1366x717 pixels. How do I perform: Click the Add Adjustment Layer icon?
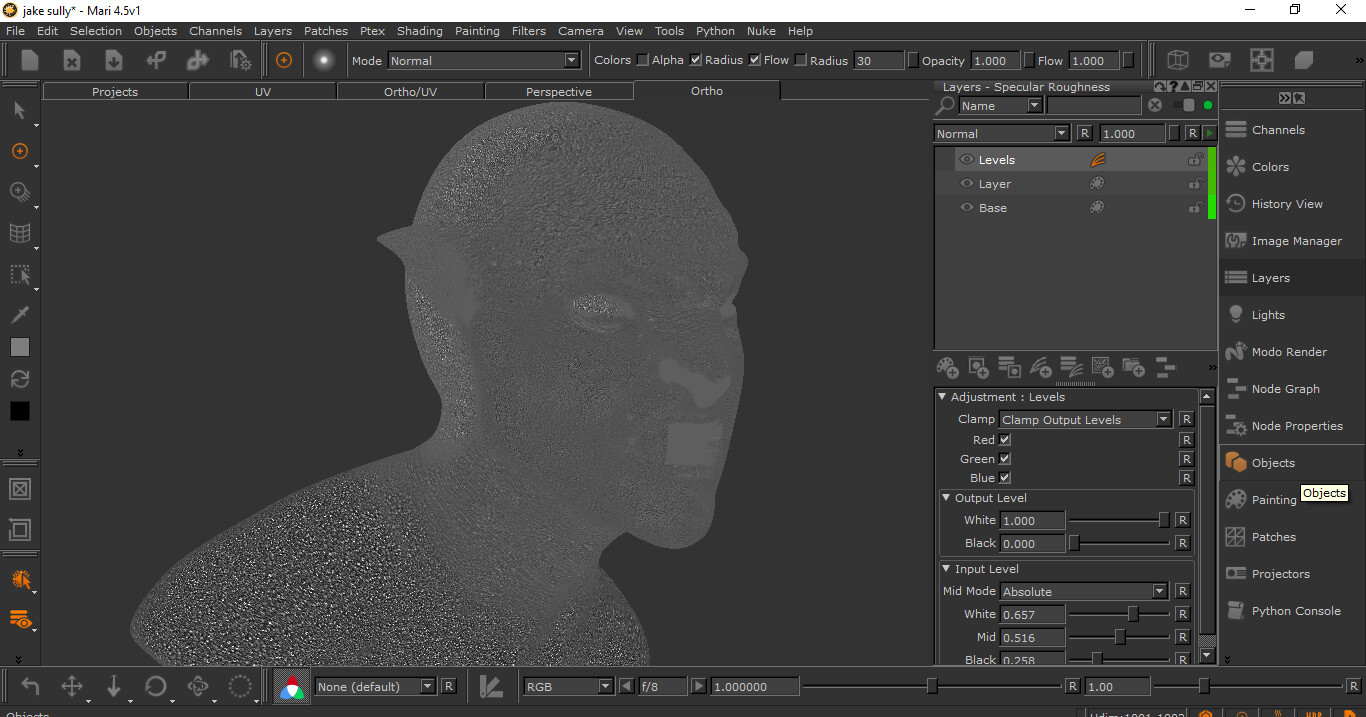(x=1040, y=368)
